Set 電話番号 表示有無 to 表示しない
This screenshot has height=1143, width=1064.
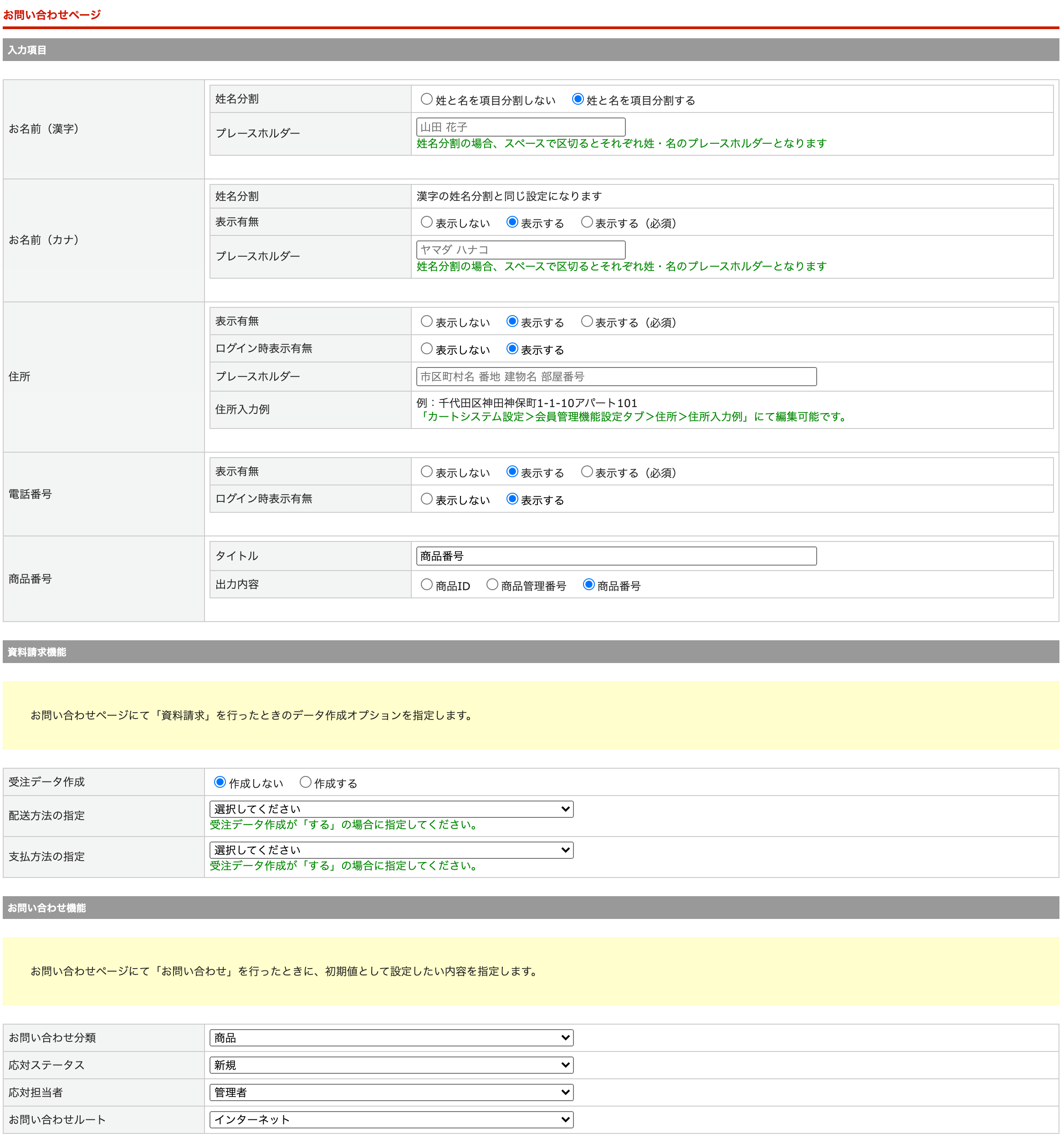(x=426, y=472)
